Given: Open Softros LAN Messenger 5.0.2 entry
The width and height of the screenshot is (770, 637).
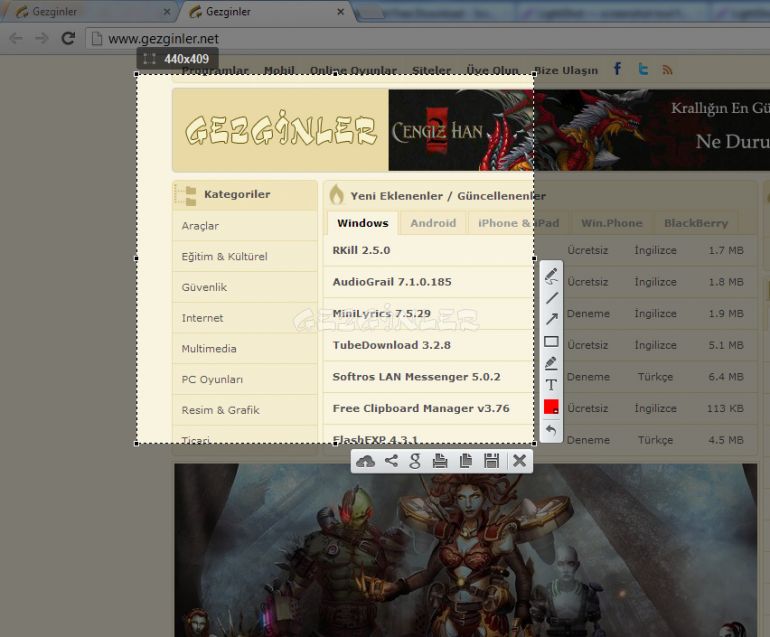Looking at the screenshot, I should (x=416, y=377).
